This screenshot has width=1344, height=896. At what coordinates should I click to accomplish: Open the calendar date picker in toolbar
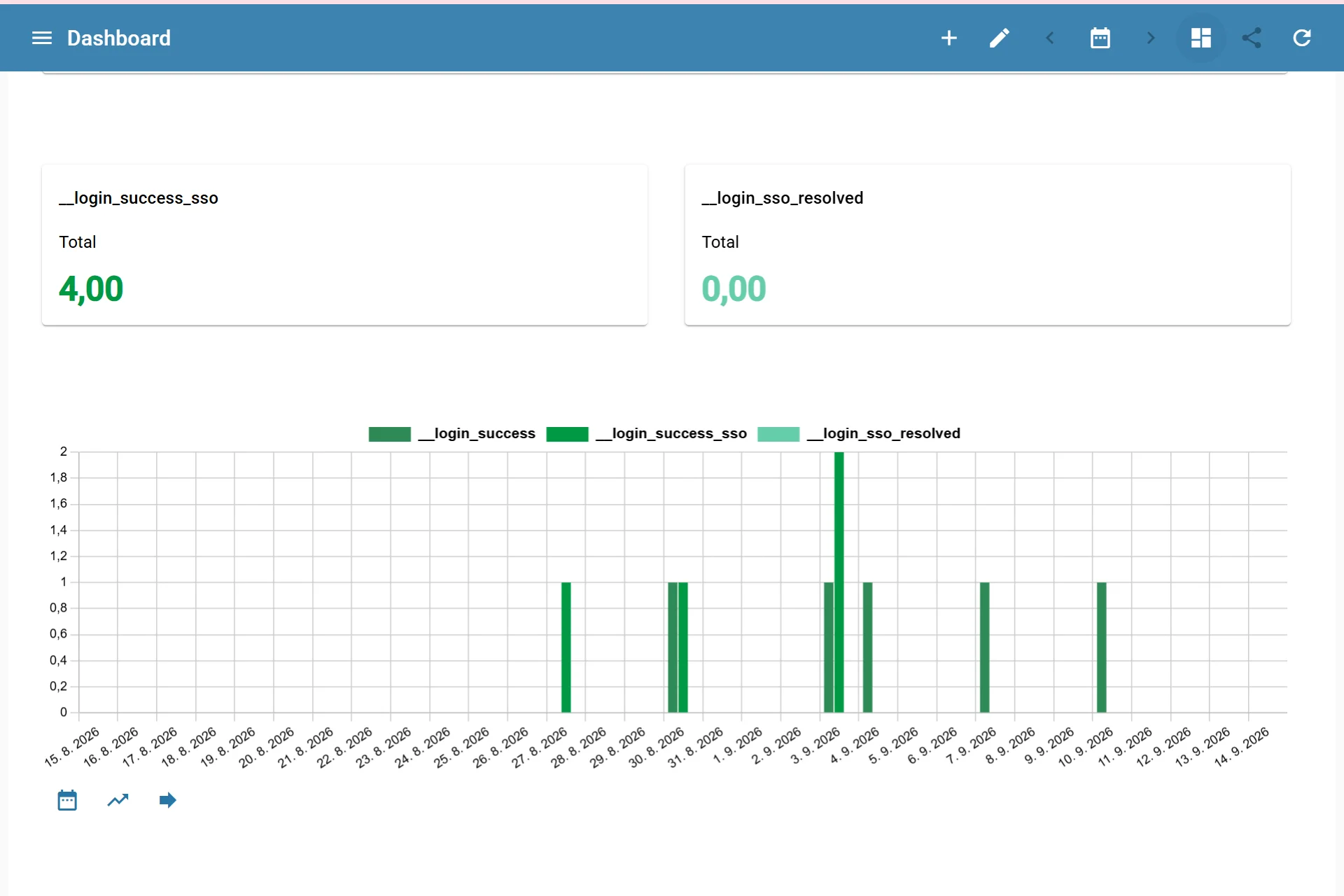coord(1100,38)
